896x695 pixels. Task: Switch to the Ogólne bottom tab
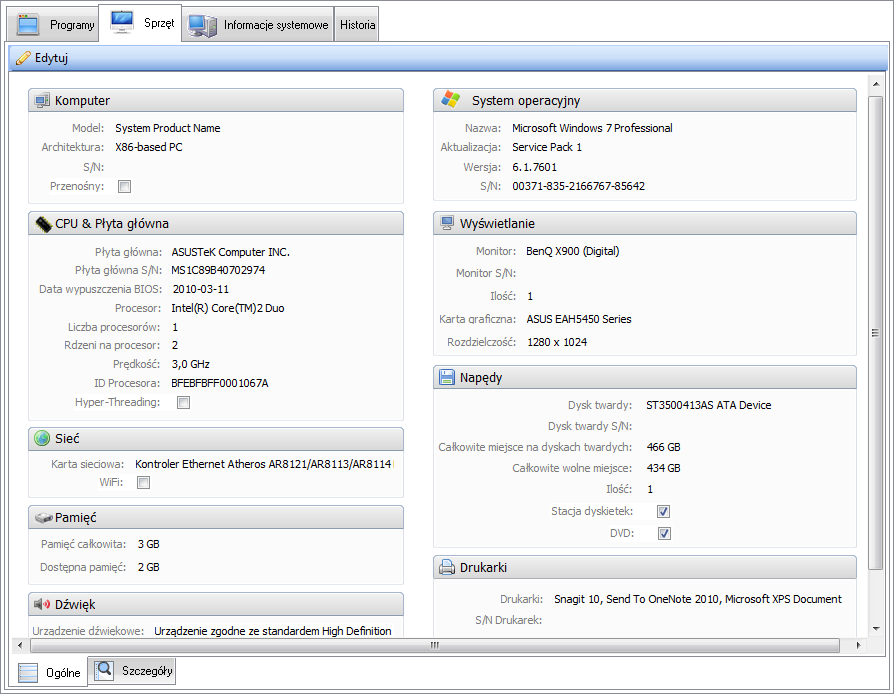pyautogui.click(x=49, y=672)
